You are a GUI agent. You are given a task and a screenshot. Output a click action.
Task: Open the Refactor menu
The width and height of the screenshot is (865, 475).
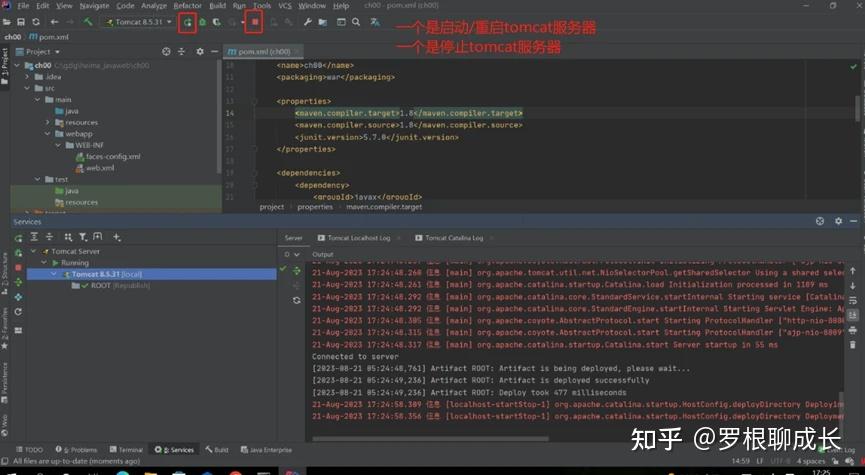click(188, 6)
